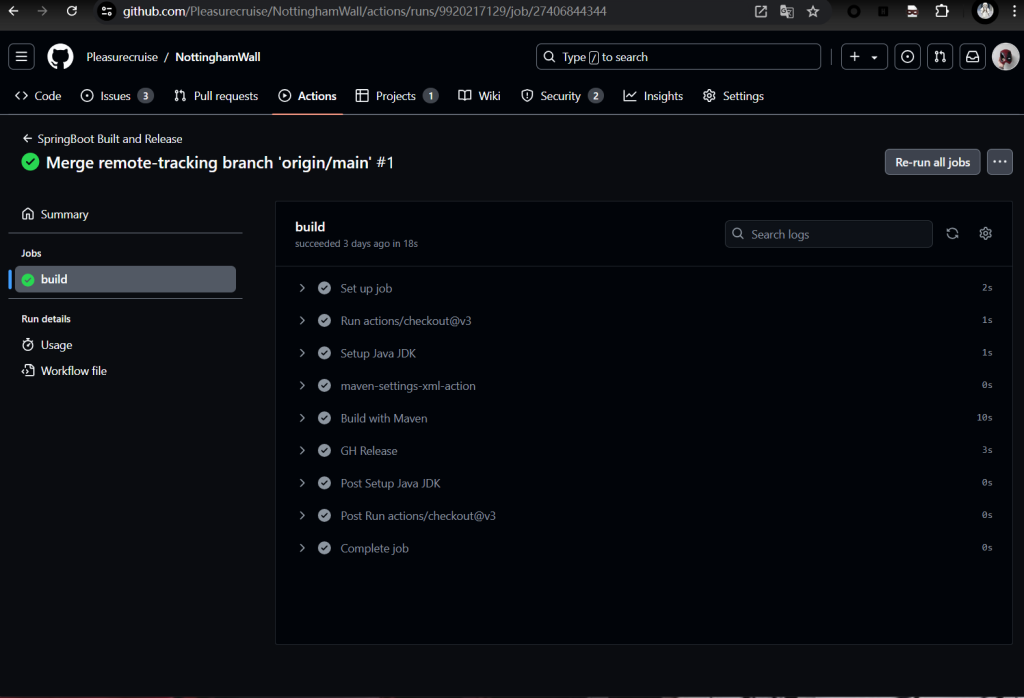Switch to the Pull requests tab
This screenshot has width=1024, height=698.
click(x=216, y=96)
